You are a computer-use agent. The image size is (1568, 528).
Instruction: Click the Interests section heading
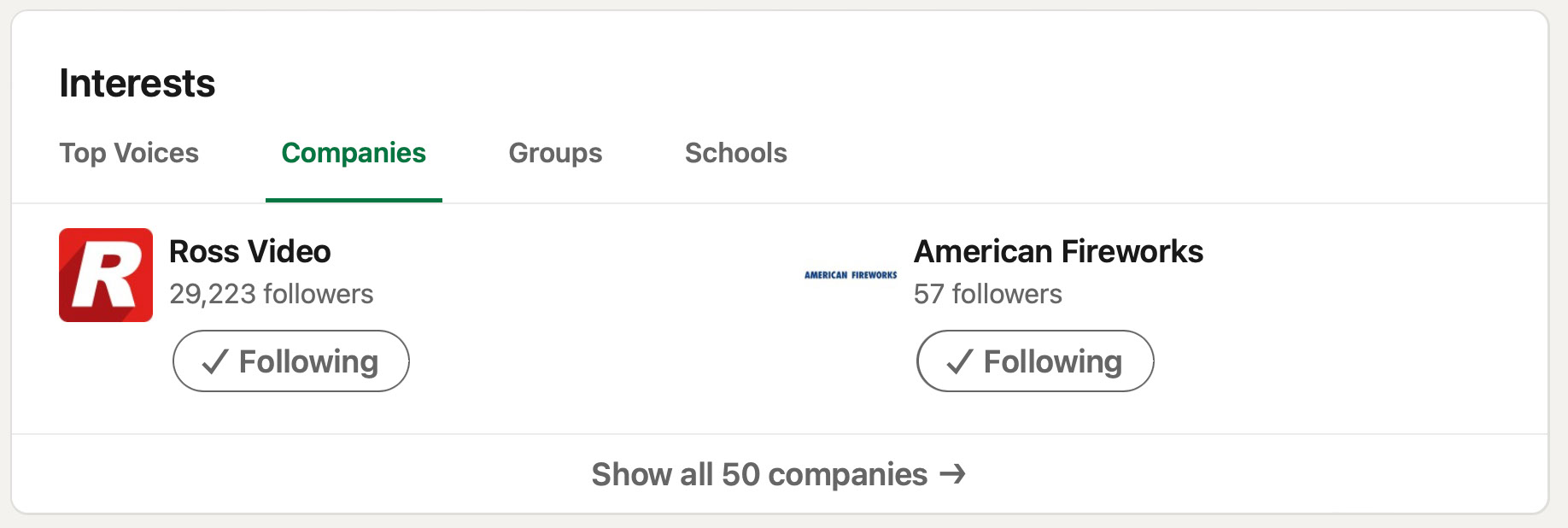(x=137, y=84)
